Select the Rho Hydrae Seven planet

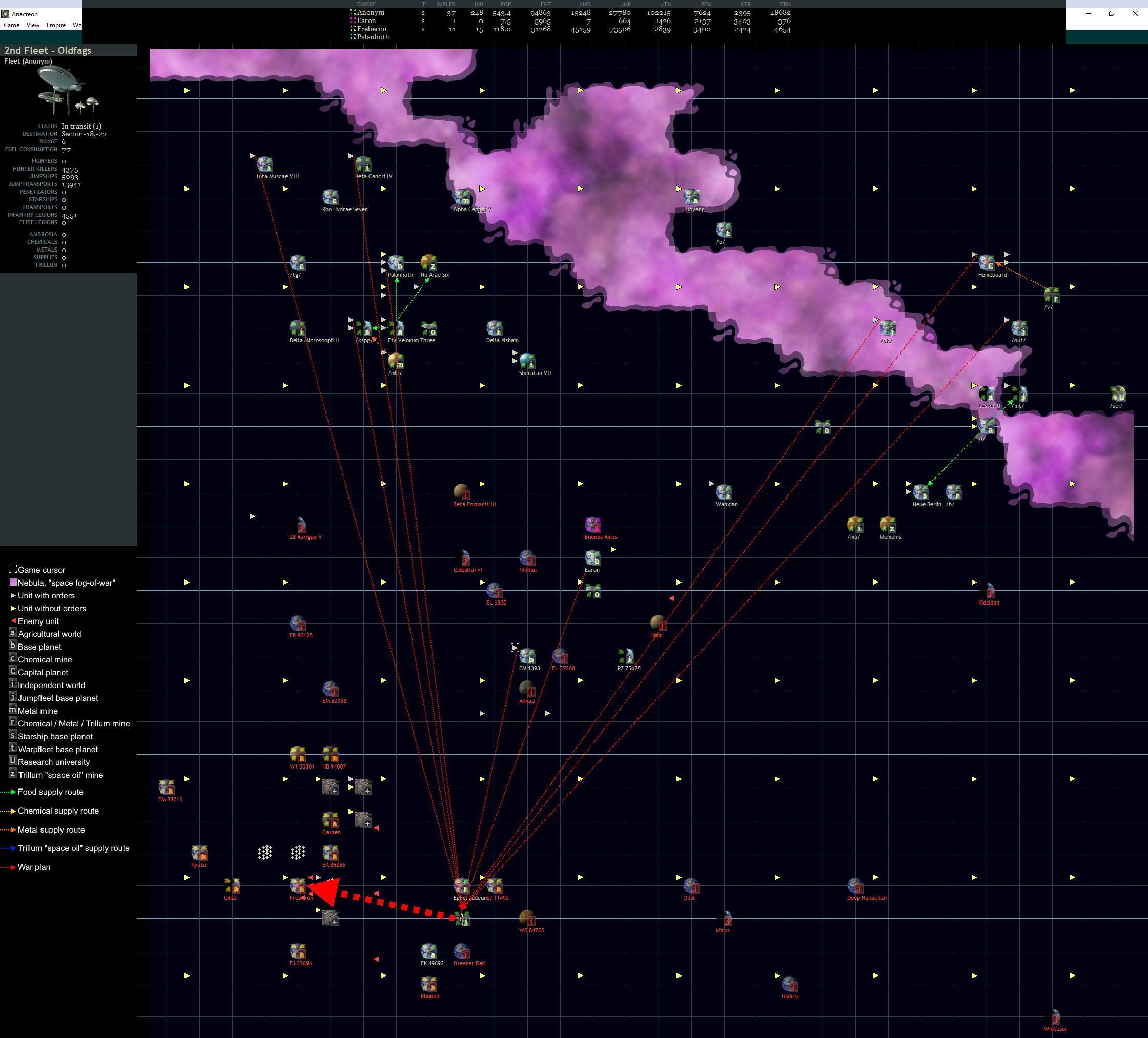pos(330,197)
